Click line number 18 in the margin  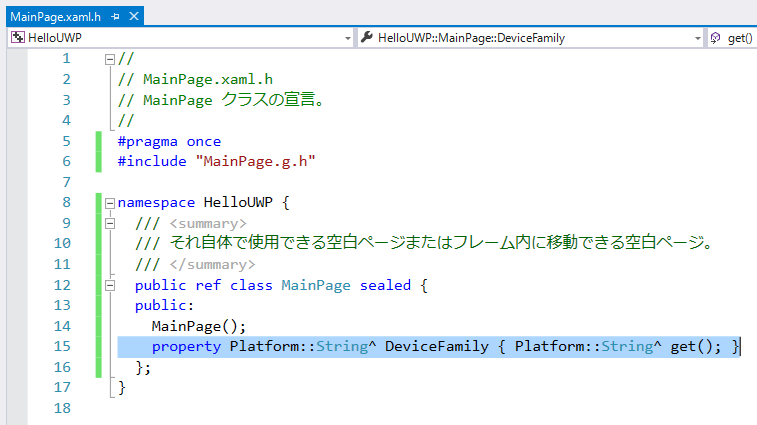pos(62,408)
